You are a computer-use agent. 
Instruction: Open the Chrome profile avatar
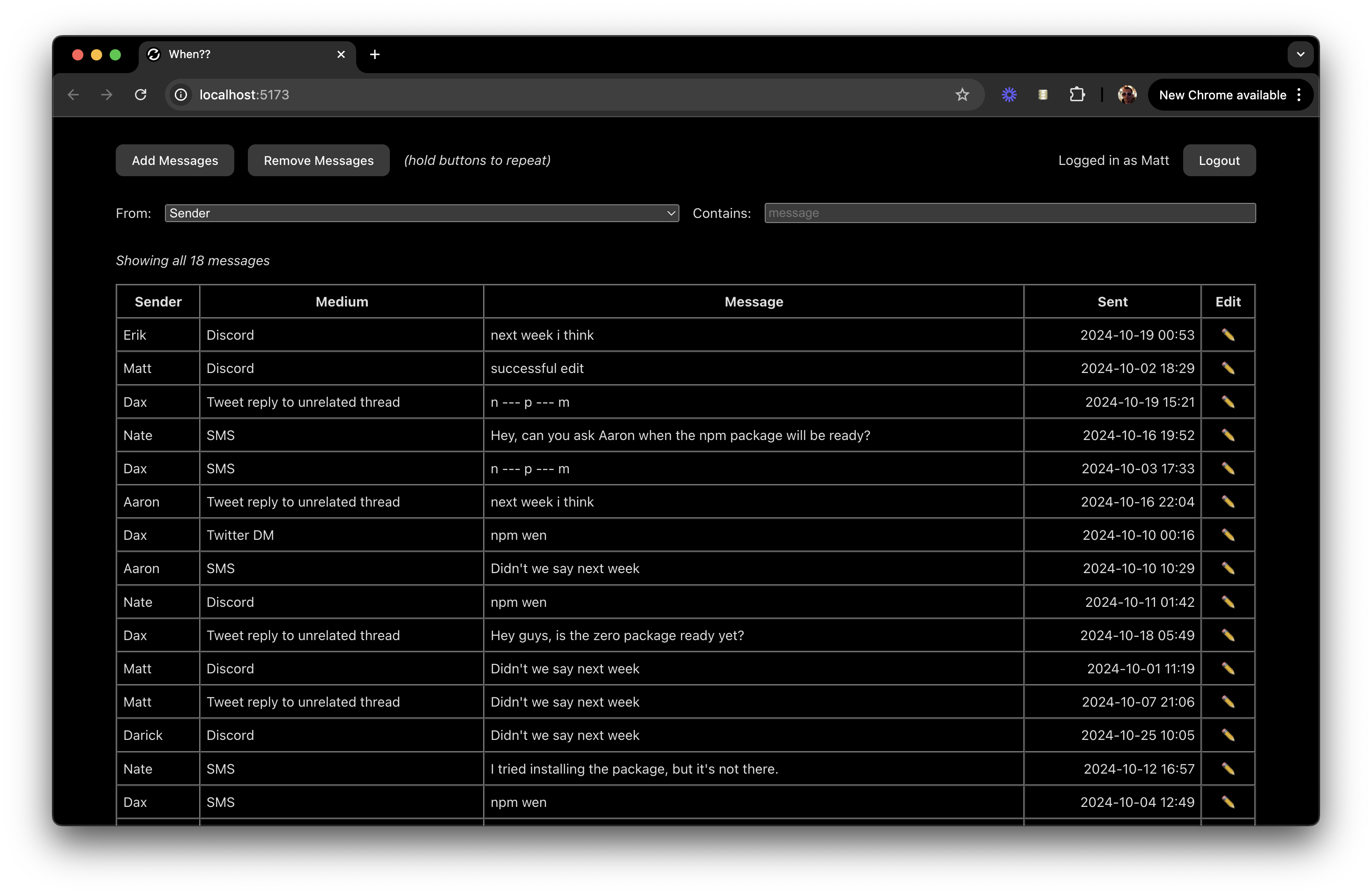coord(1126,95)
